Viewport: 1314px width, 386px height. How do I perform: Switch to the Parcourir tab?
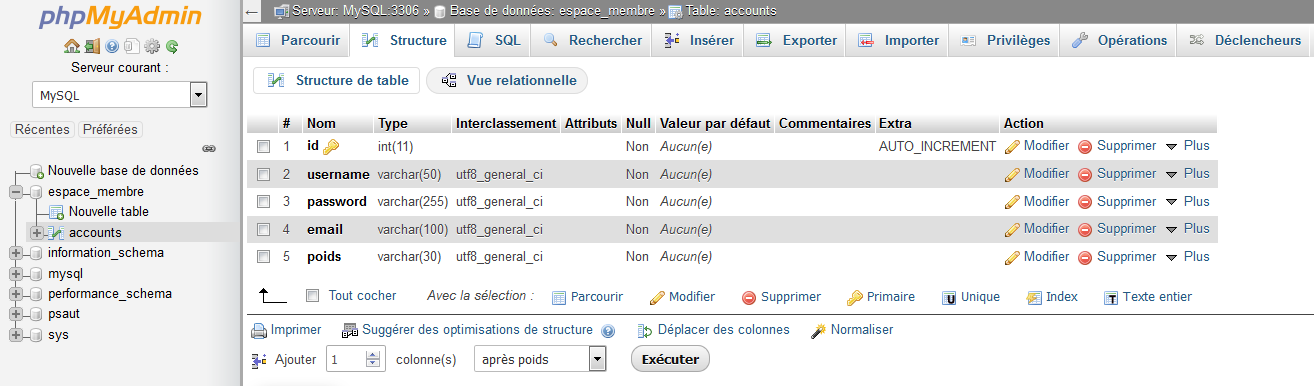298,41
